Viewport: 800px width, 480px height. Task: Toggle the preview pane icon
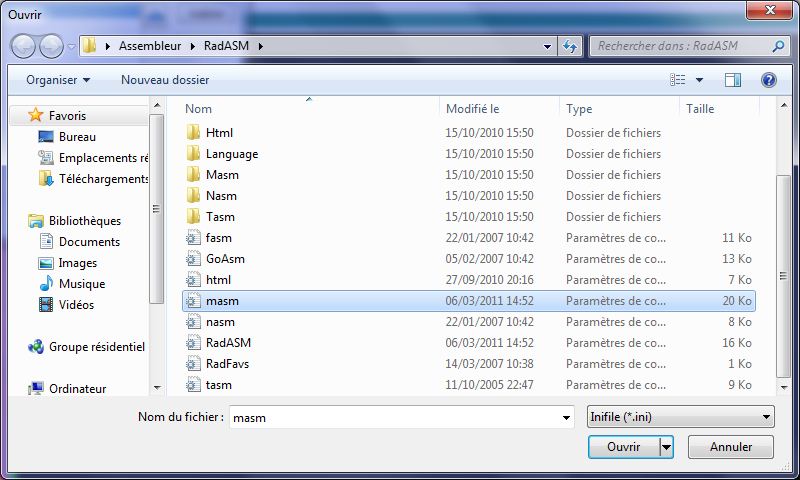[x=733, y=80]
